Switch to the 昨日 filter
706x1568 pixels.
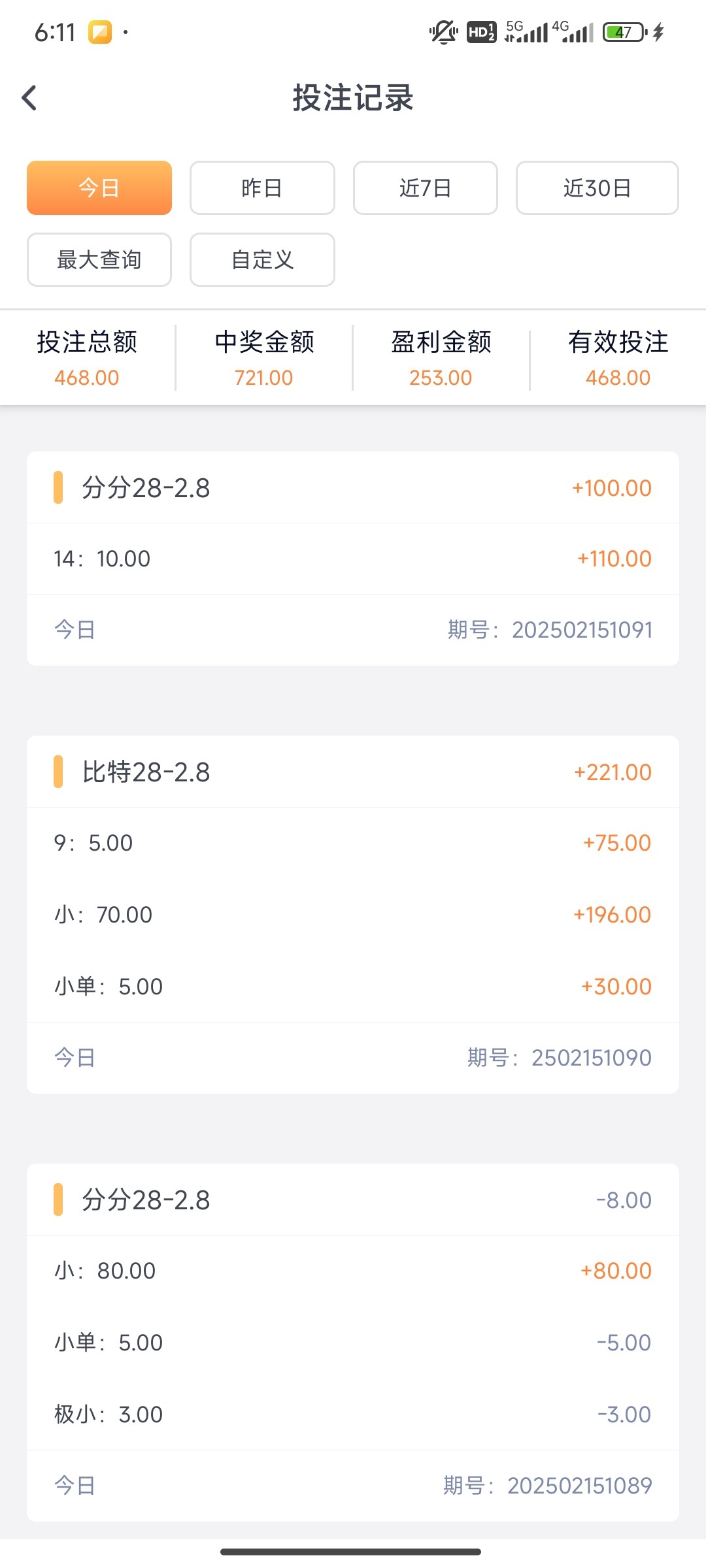(262, 188)
